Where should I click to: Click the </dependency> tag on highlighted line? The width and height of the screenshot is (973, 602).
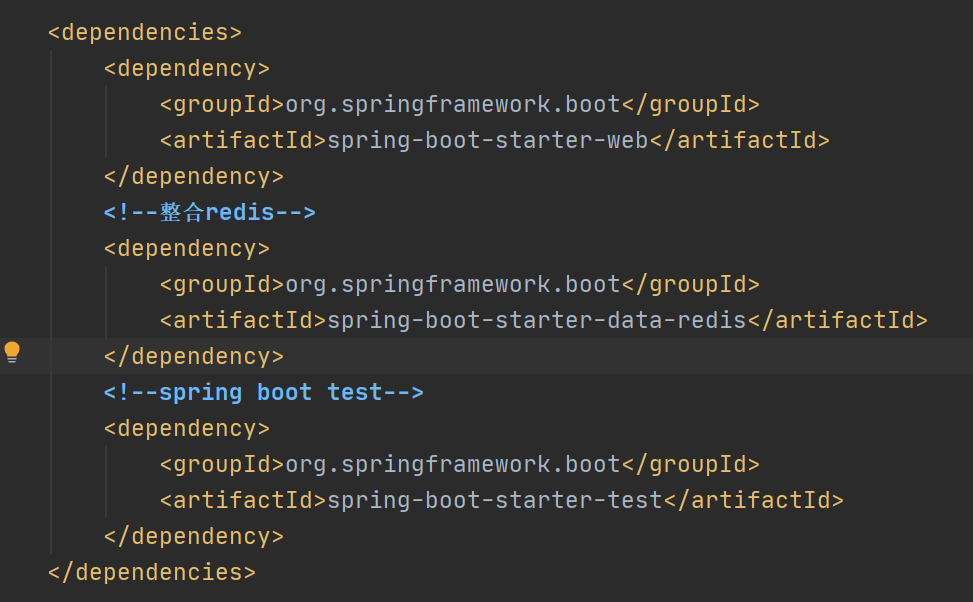(x=194, y=356)
